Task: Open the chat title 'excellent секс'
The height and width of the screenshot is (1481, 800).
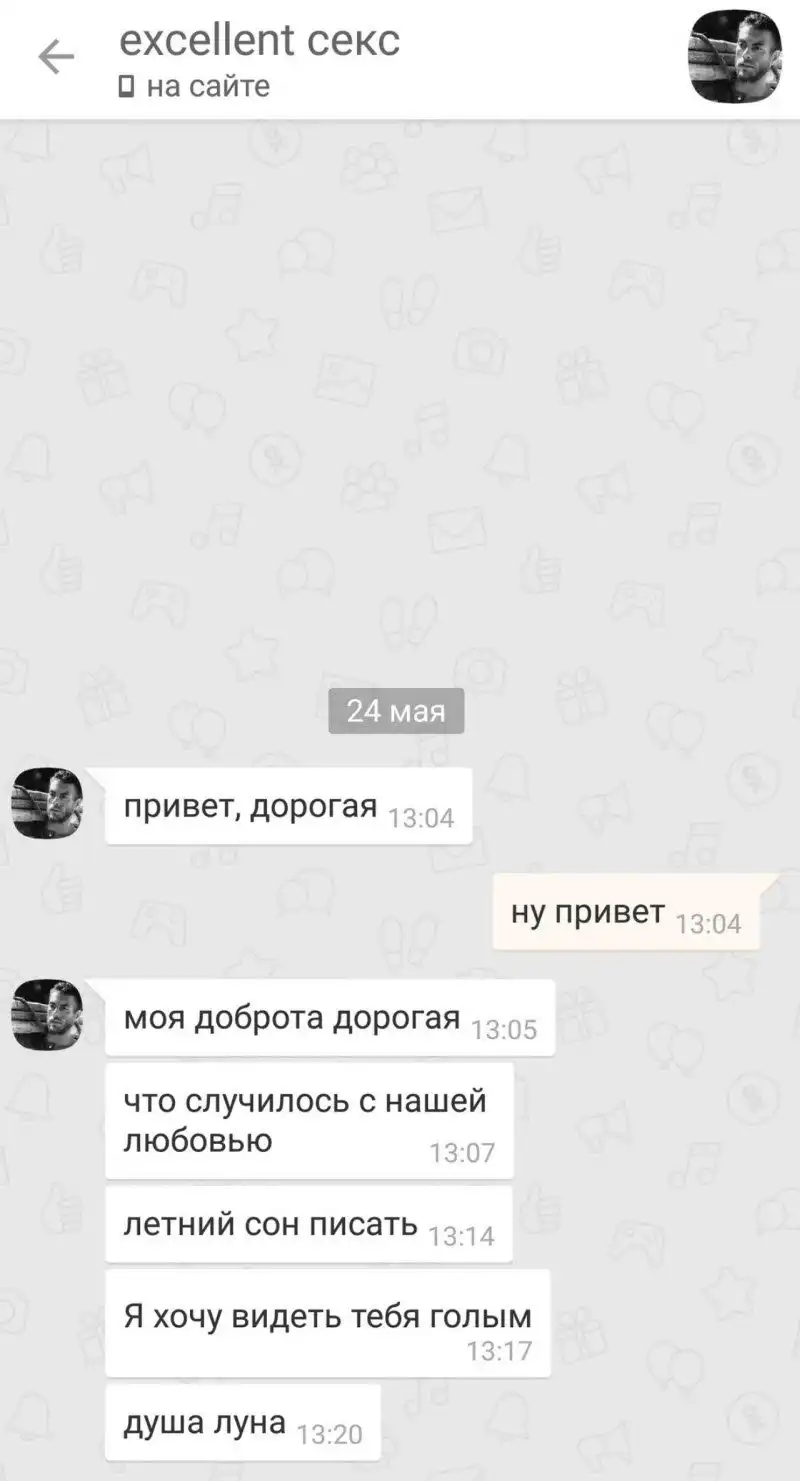Action: [259, 39]
